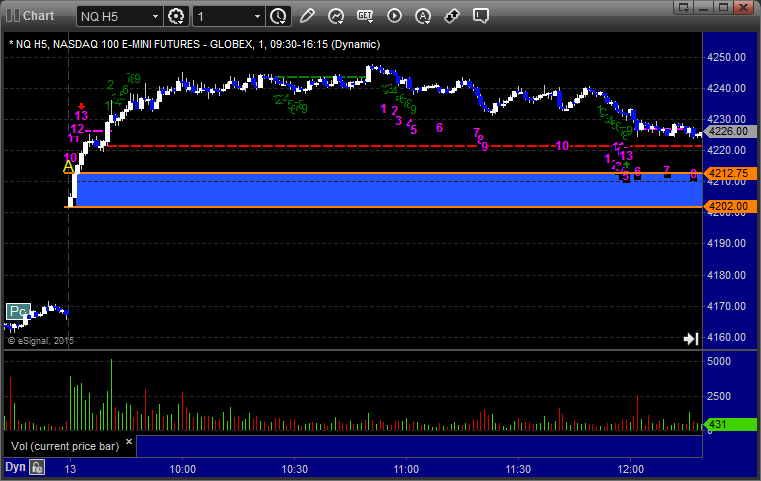This screenshot has width=761, height=481.
Task: Open the GET studies menu
Action: coord(365,16)
